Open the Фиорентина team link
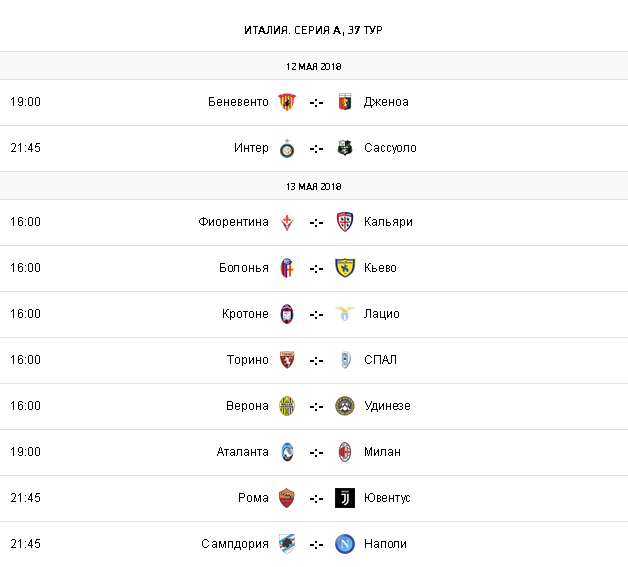 pyautogui.click(x=233, y=222)
